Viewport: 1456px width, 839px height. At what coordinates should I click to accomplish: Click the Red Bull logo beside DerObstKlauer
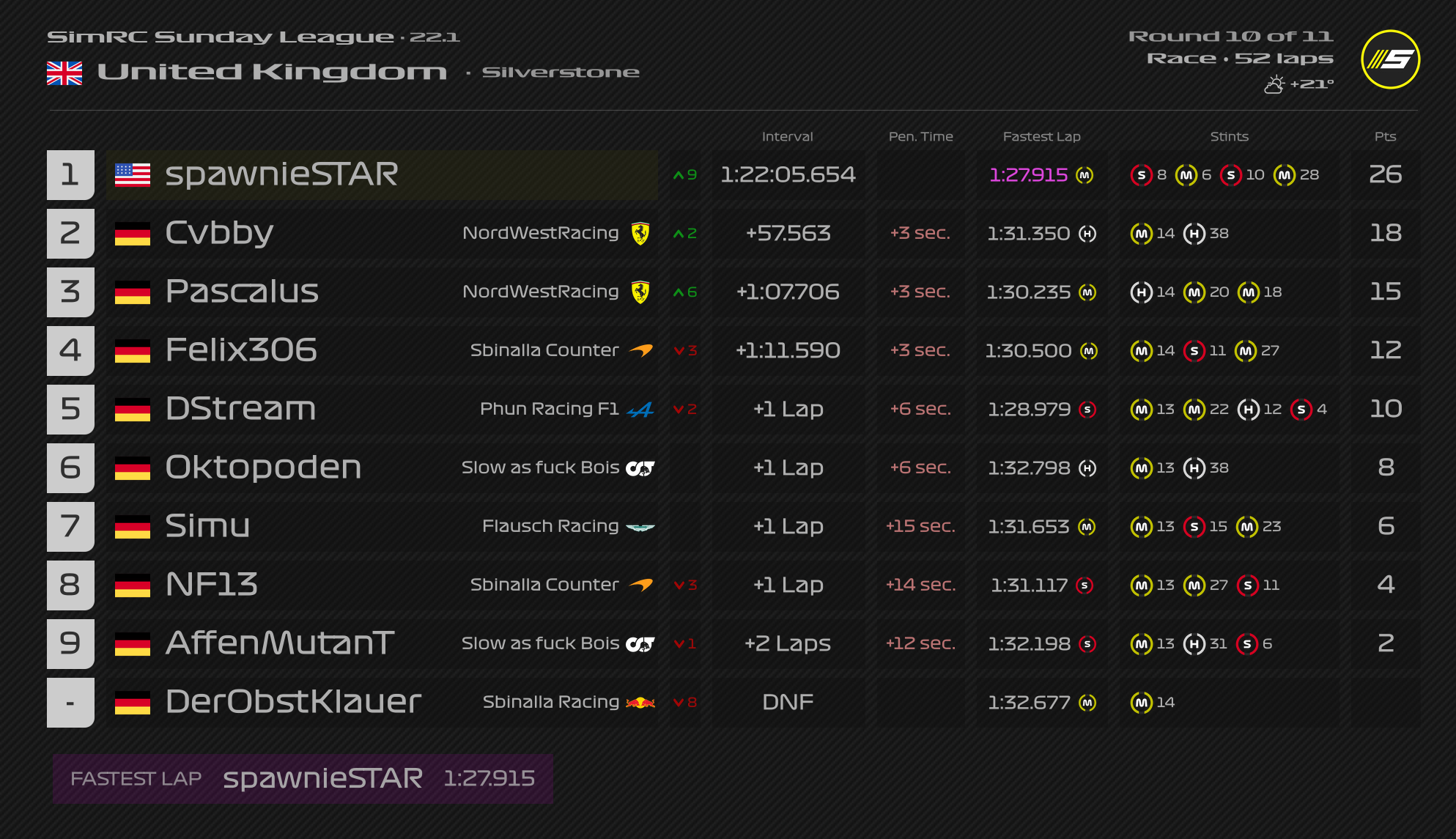click(640, 702)
